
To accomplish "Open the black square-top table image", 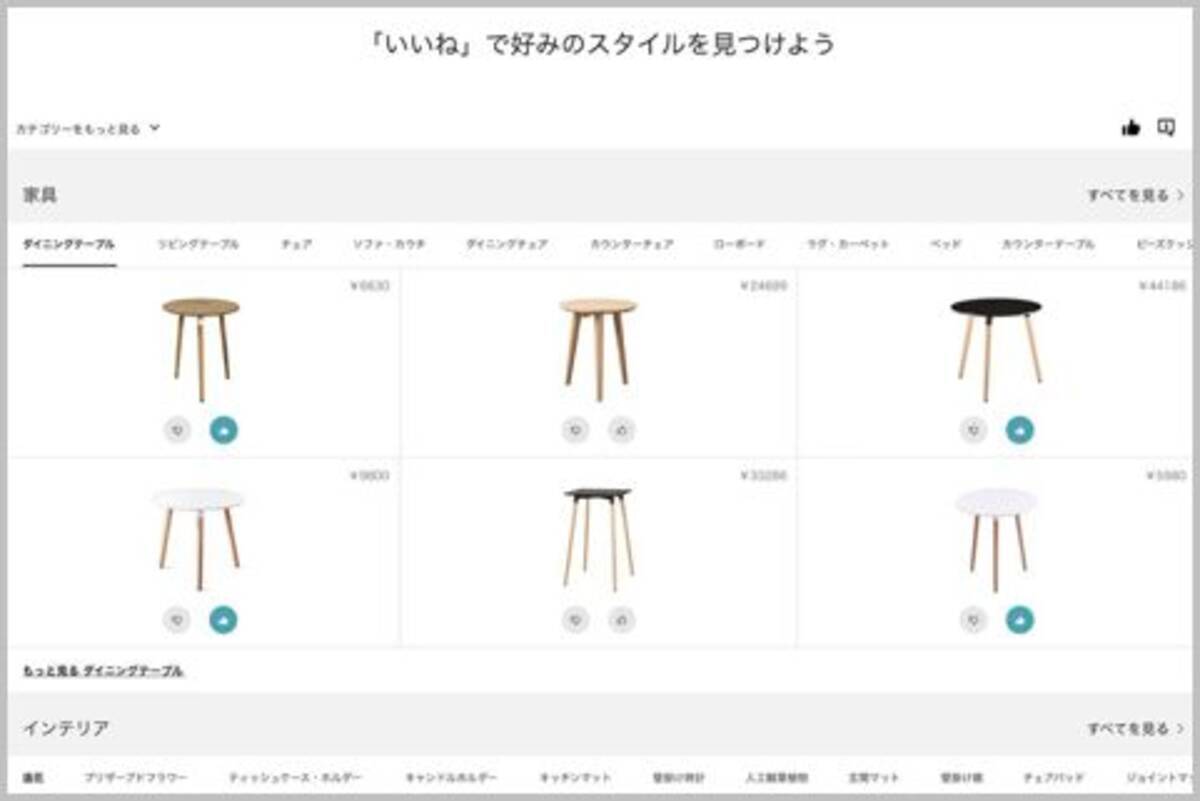I will [598, 538].
